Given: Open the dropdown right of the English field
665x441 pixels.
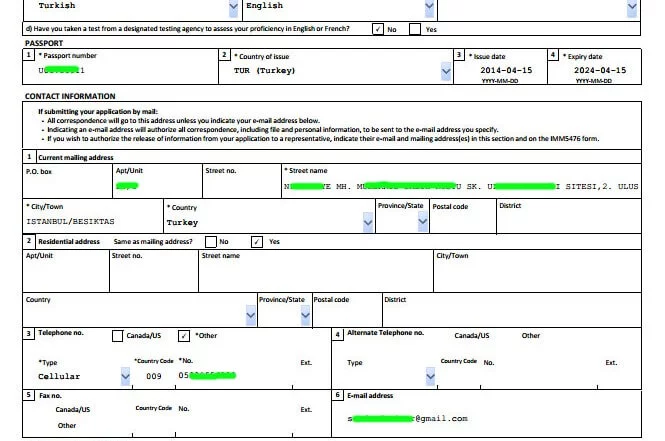Looking at the screenshot, I should point(632,7).
